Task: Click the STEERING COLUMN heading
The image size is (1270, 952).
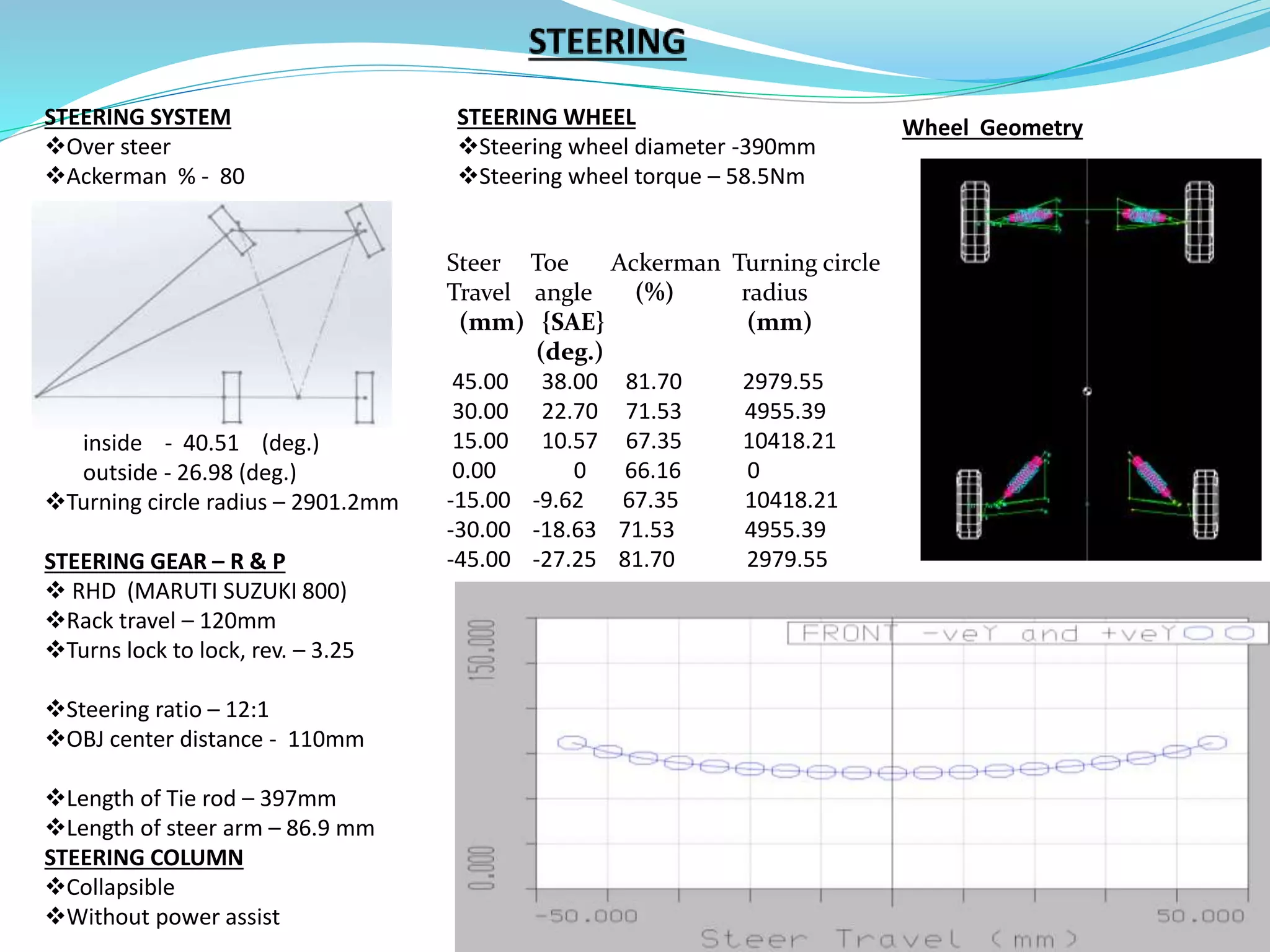Action: (x=143, y=858)
